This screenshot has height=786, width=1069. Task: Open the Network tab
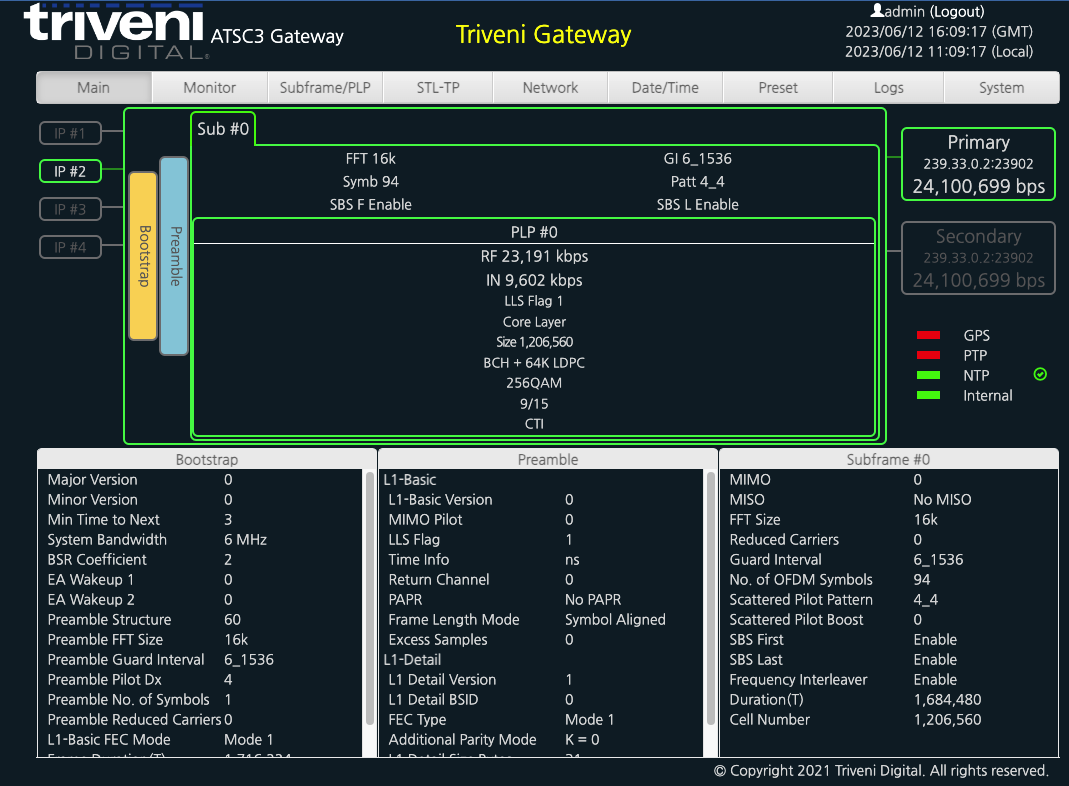(x=550, y=87)
